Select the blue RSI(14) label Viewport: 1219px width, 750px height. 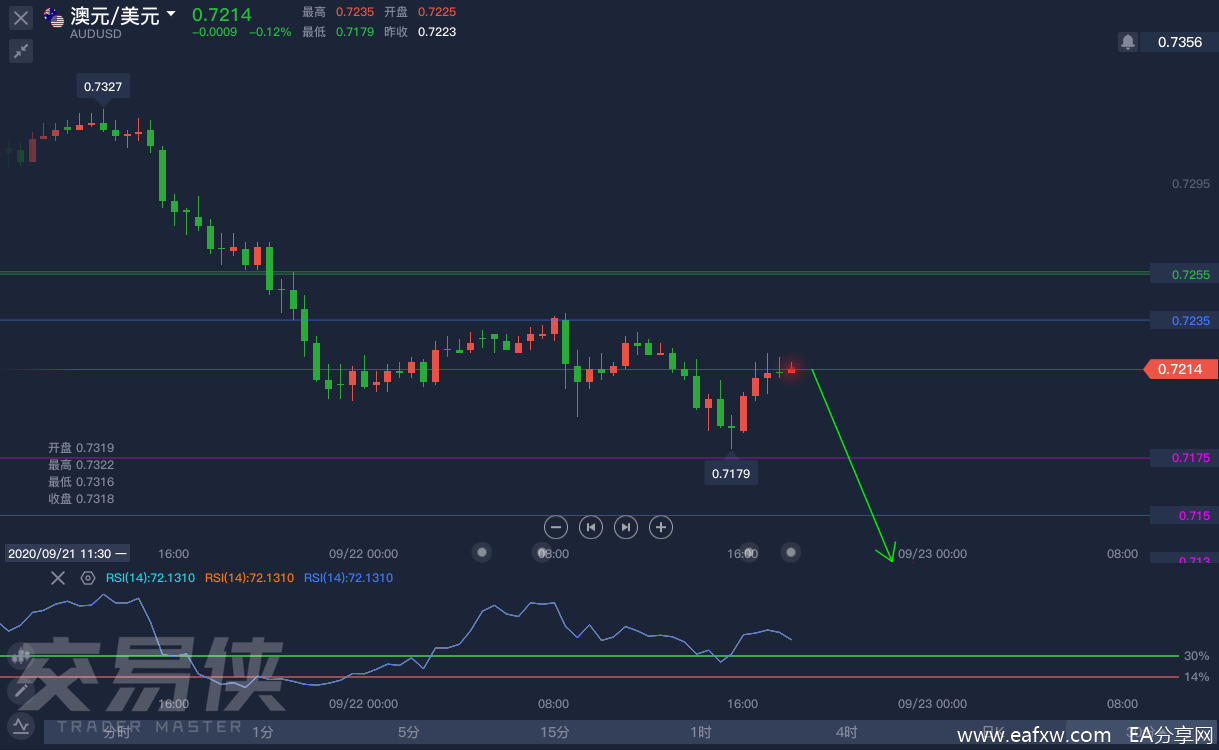(348, 578)
